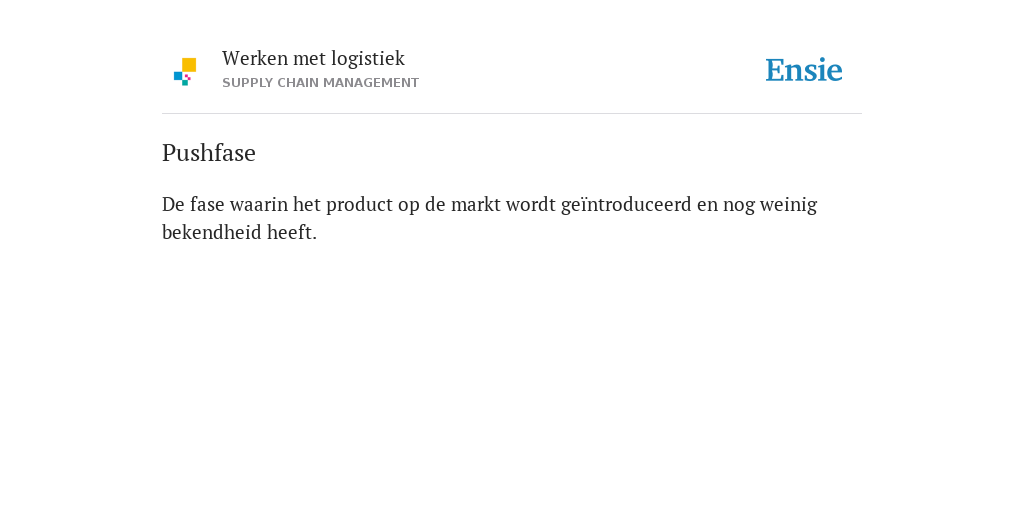The height and width of the screenshot is (512, 1024).
Task: Click the Ensie brand logo
Action: coord(804,70)
